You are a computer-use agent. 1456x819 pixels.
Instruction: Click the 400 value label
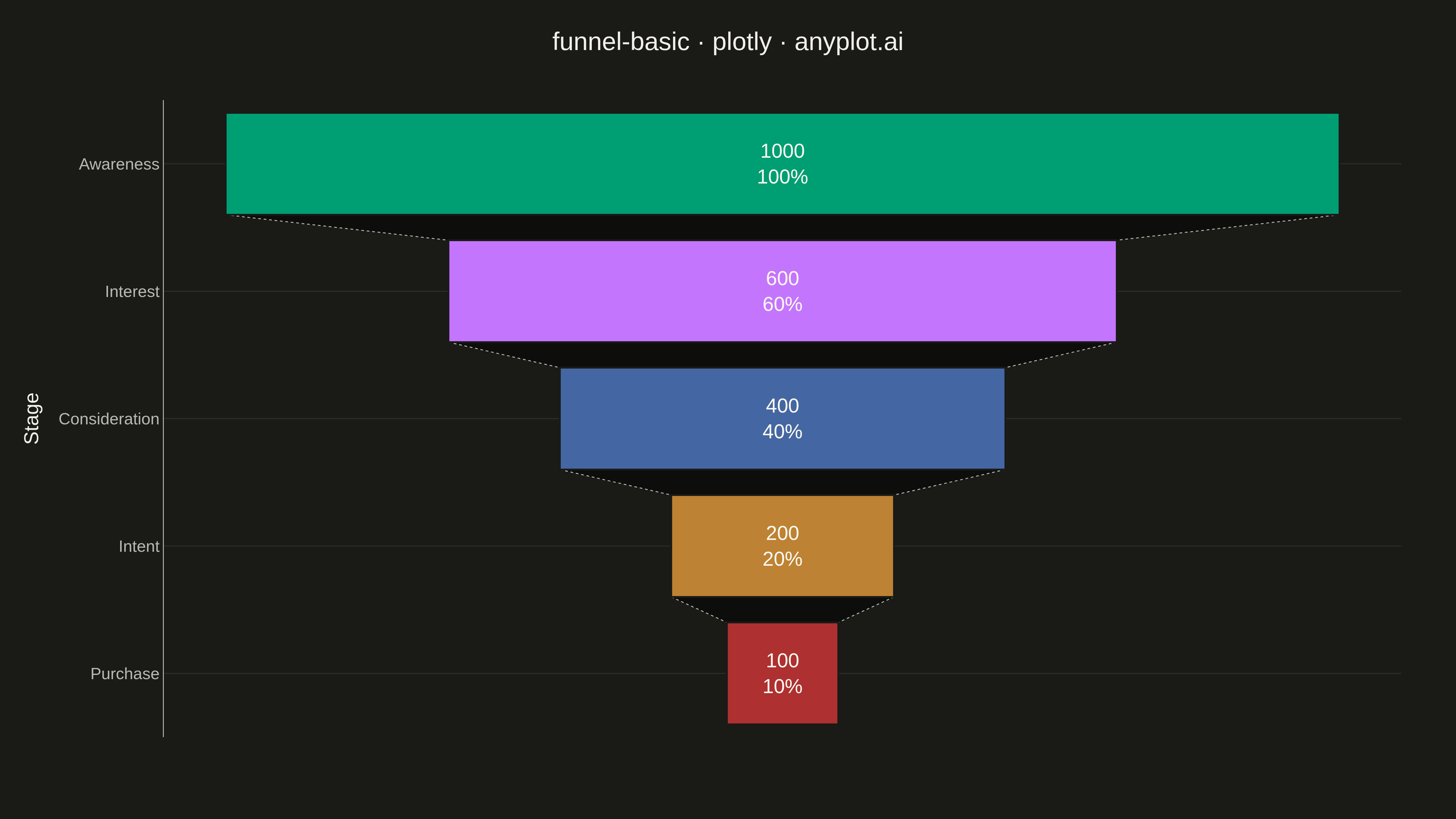tap(782, 406)
